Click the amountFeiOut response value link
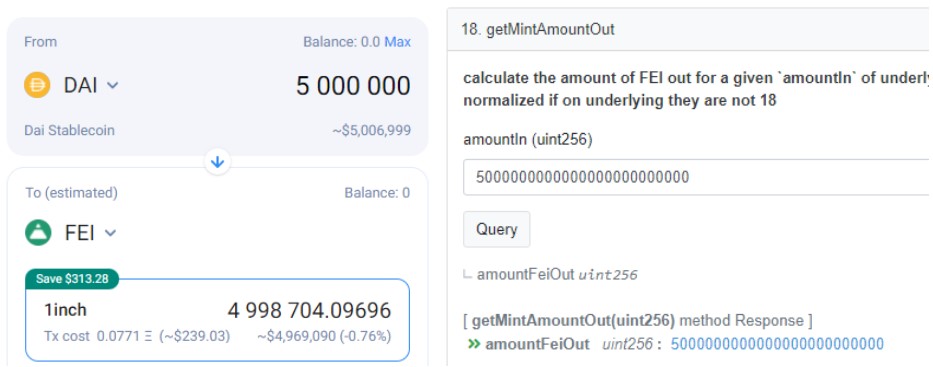933x367 pixels. click(x=777, y=344)
